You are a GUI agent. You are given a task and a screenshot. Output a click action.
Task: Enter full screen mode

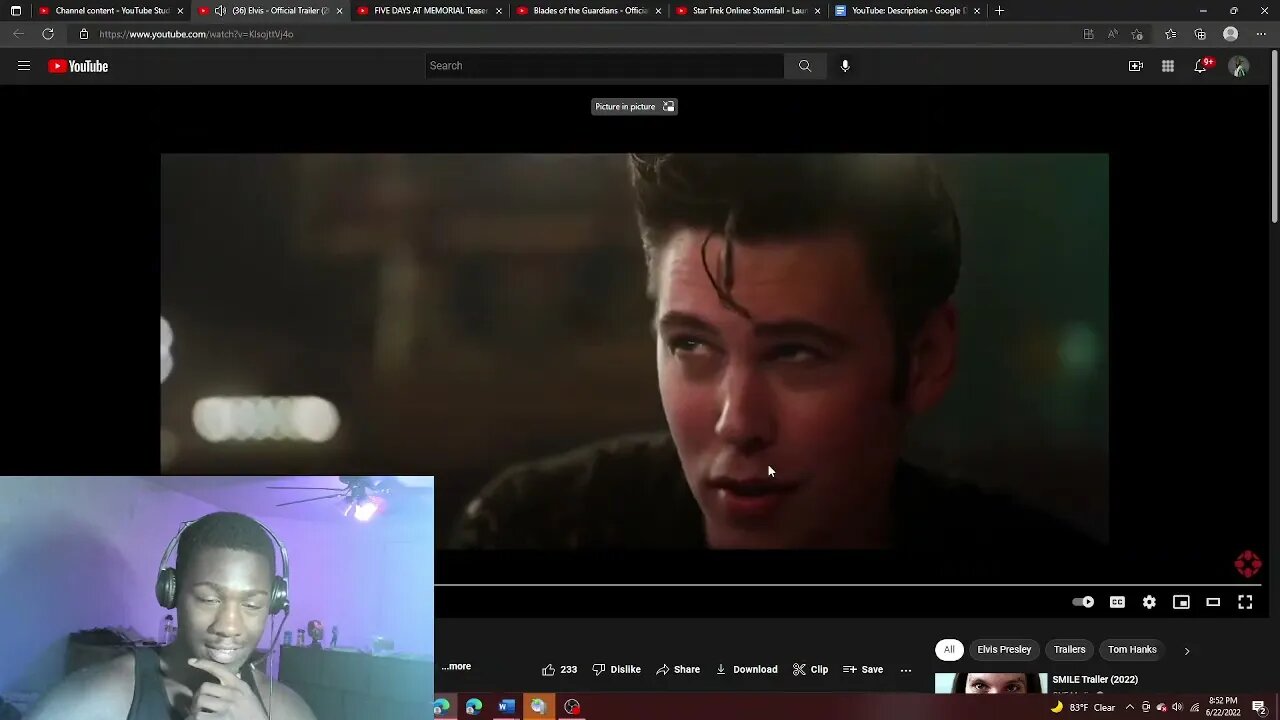(1245, 602)
